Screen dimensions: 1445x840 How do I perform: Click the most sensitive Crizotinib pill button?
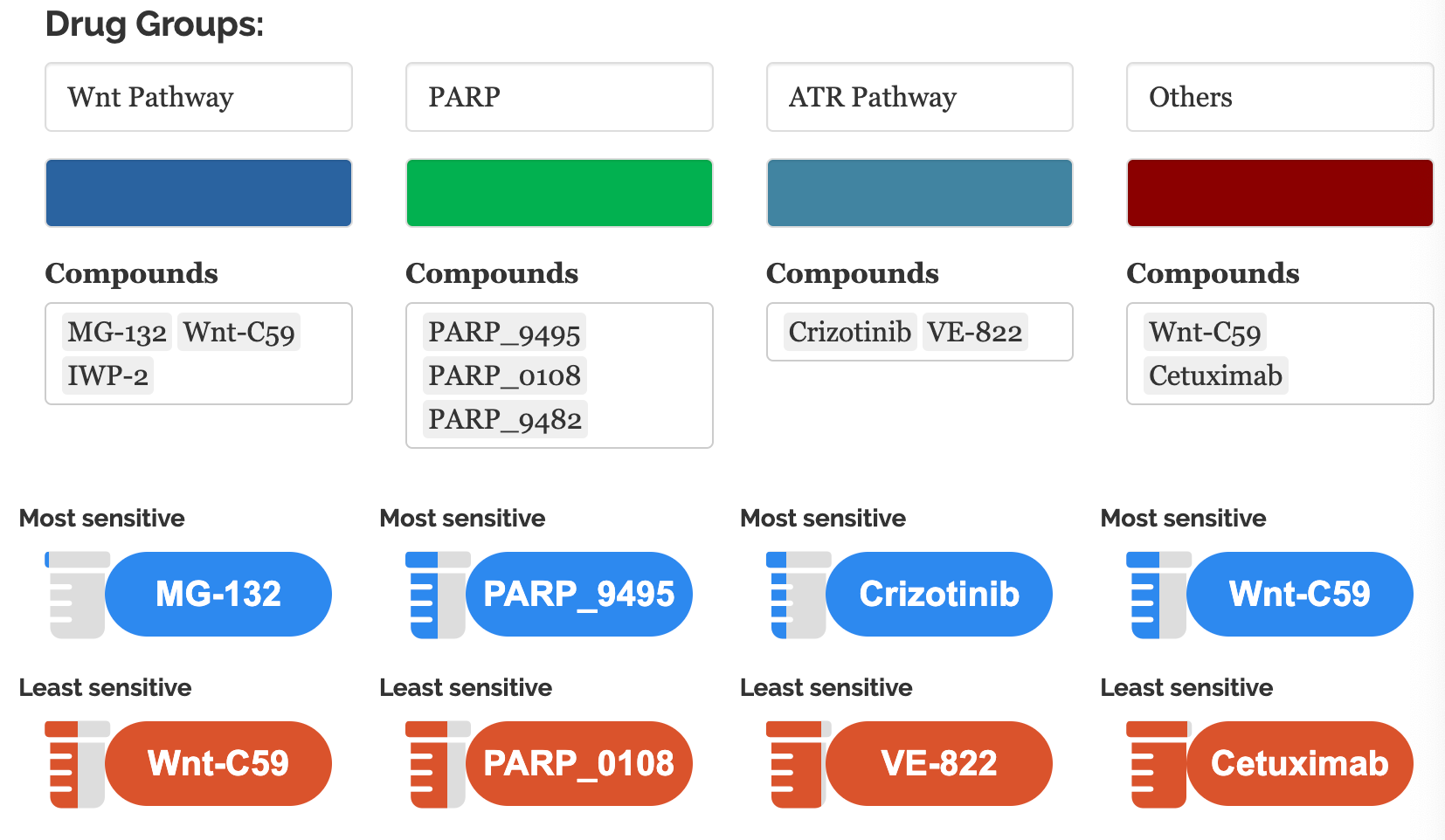(x=939, y=595)
